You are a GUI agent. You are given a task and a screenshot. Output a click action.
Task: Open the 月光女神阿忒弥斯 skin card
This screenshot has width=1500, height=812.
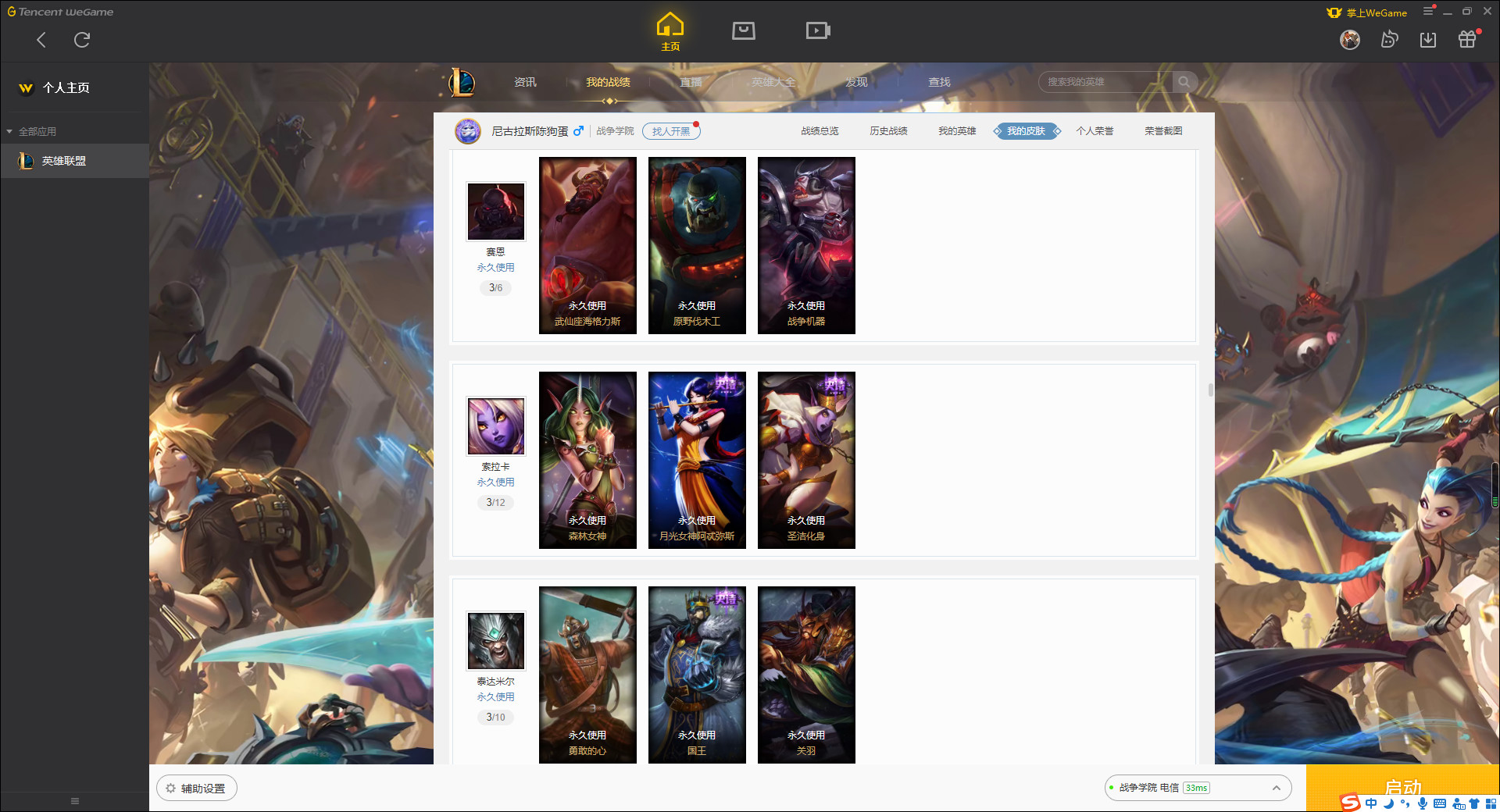pyautogui.click(x=697, y=460)
